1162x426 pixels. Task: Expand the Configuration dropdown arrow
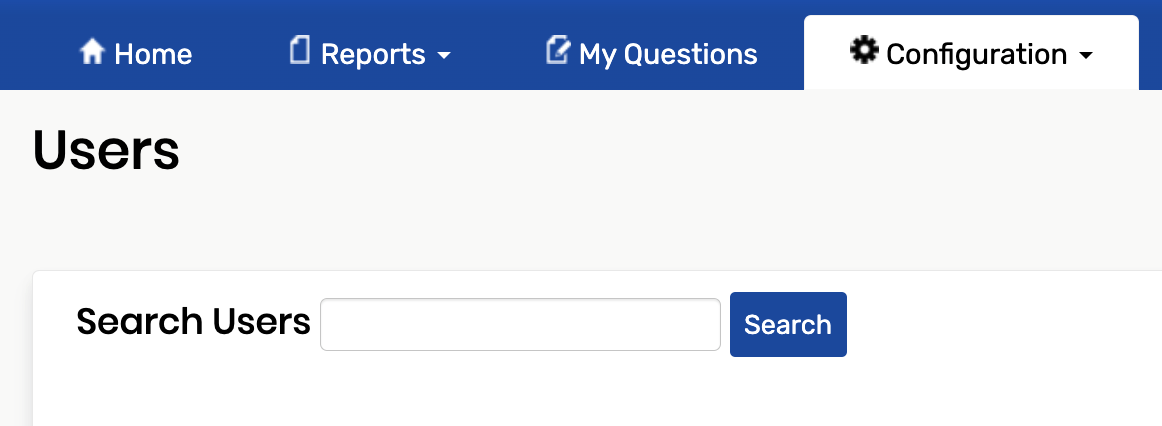1086,56
